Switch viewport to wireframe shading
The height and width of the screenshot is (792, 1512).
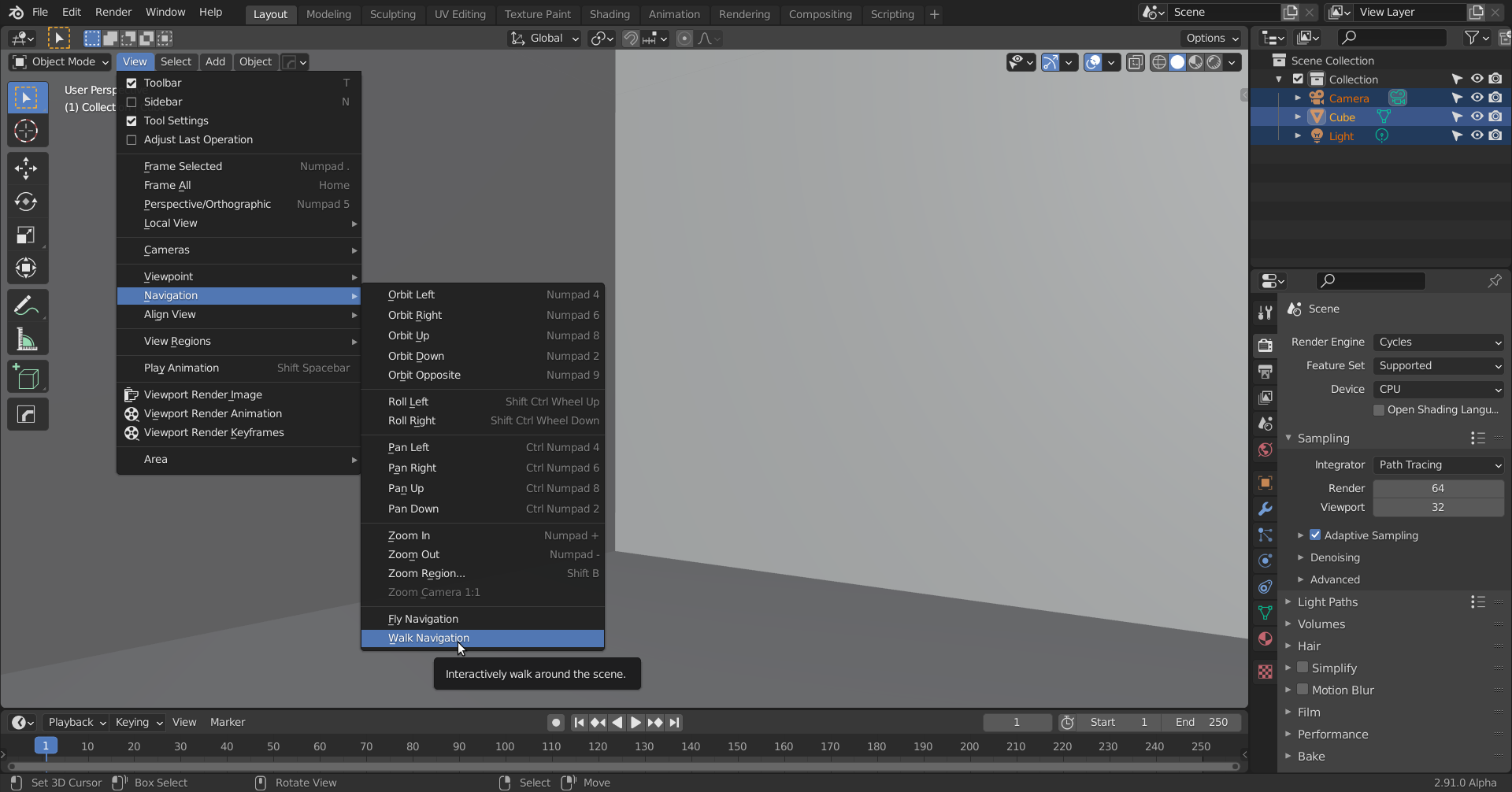(x=1159, y=62)
